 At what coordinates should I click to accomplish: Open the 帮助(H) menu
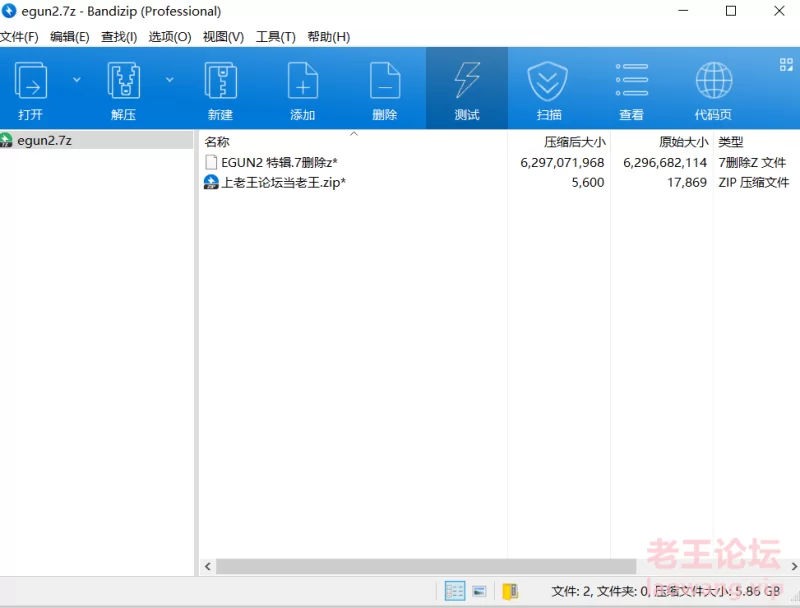(329, 37)
